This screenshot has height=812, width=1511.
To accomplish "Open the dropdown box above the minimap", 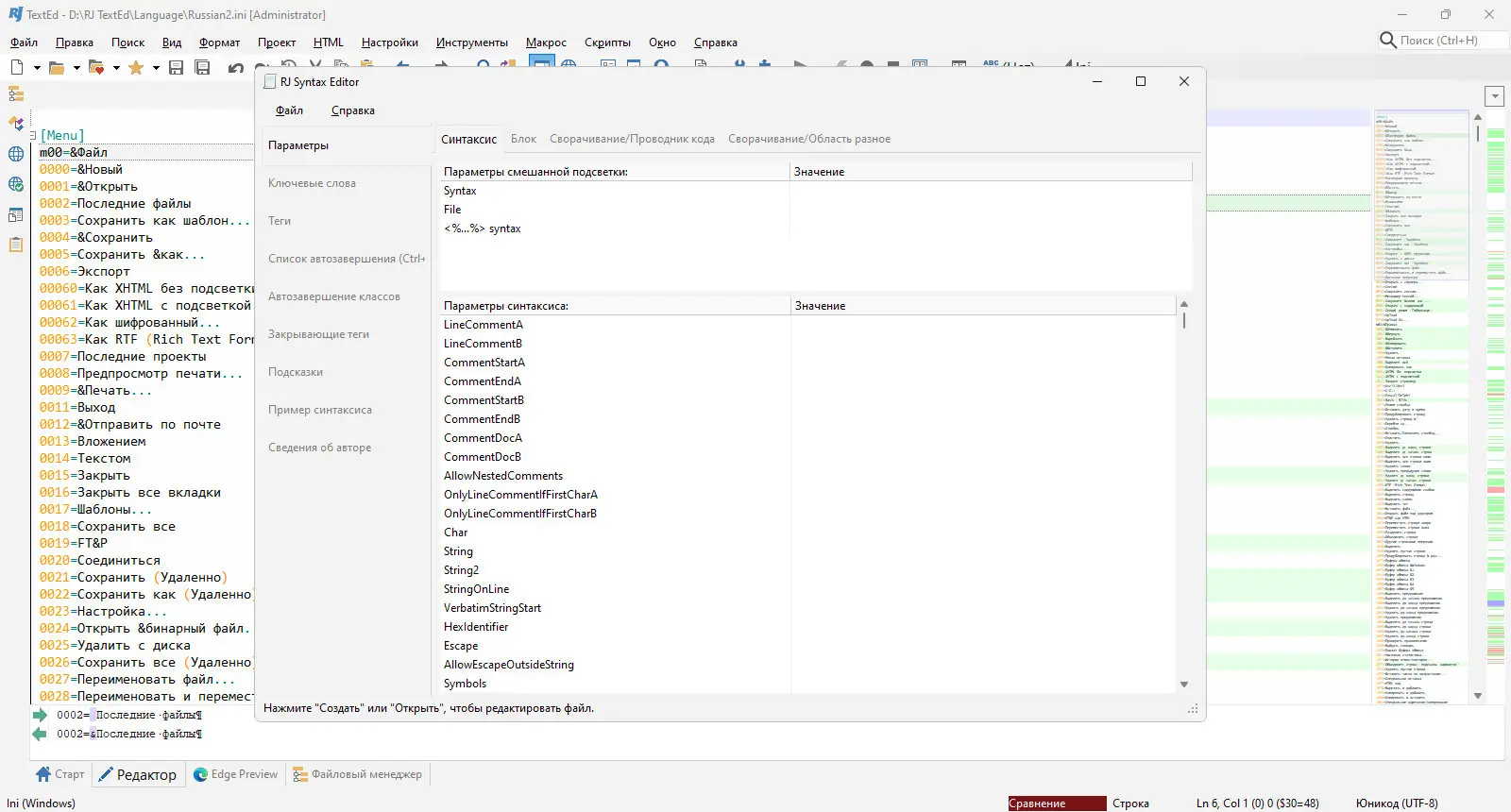I will point(1494,96).
